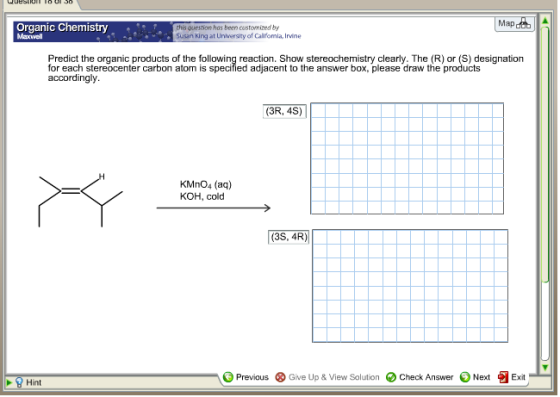Click the green vertical scrollbar thumb

coord(545,155)
